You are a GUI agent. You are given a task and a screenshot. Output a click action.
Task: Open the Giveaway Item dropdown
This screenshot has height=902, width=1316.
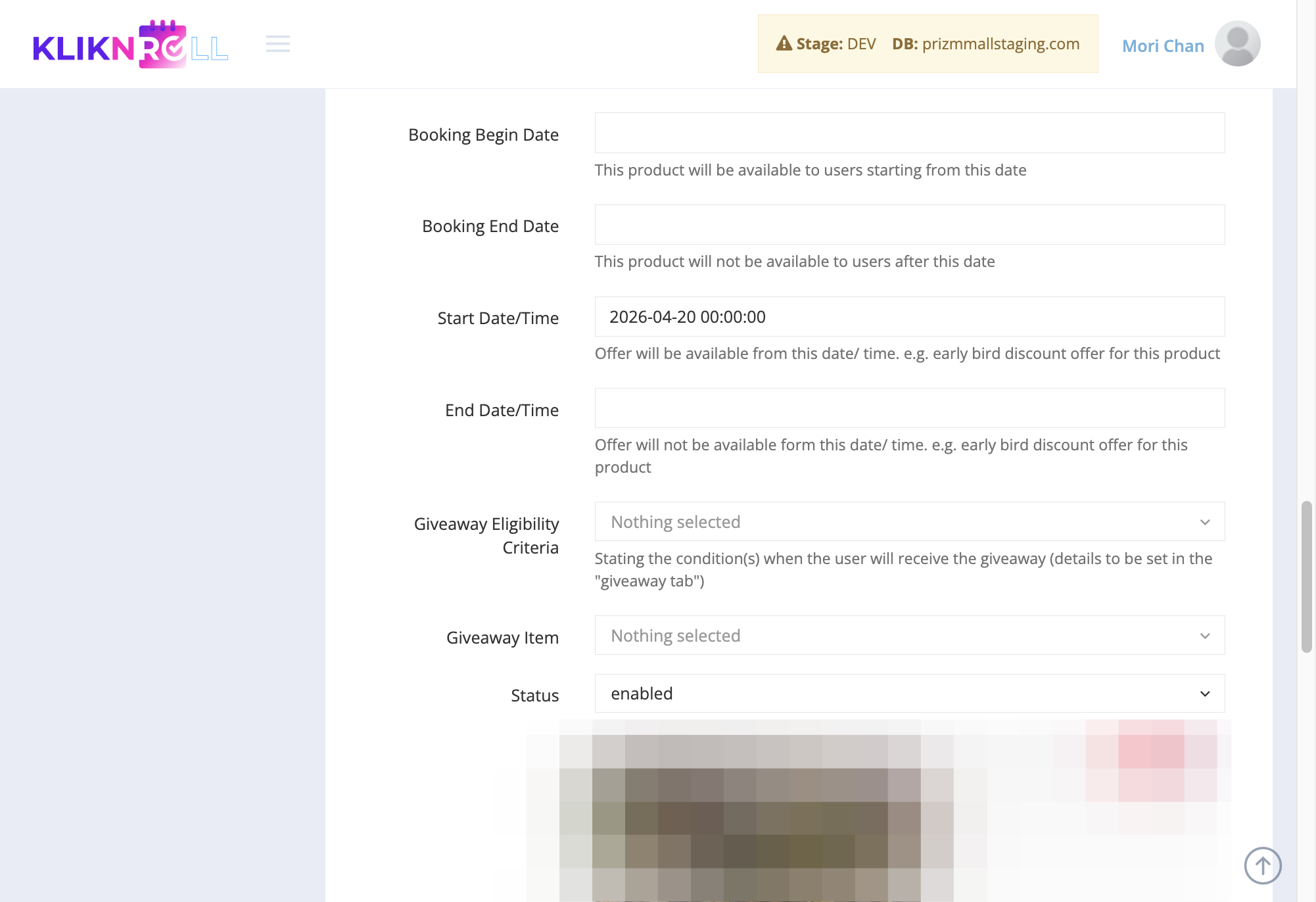(910, 636)
